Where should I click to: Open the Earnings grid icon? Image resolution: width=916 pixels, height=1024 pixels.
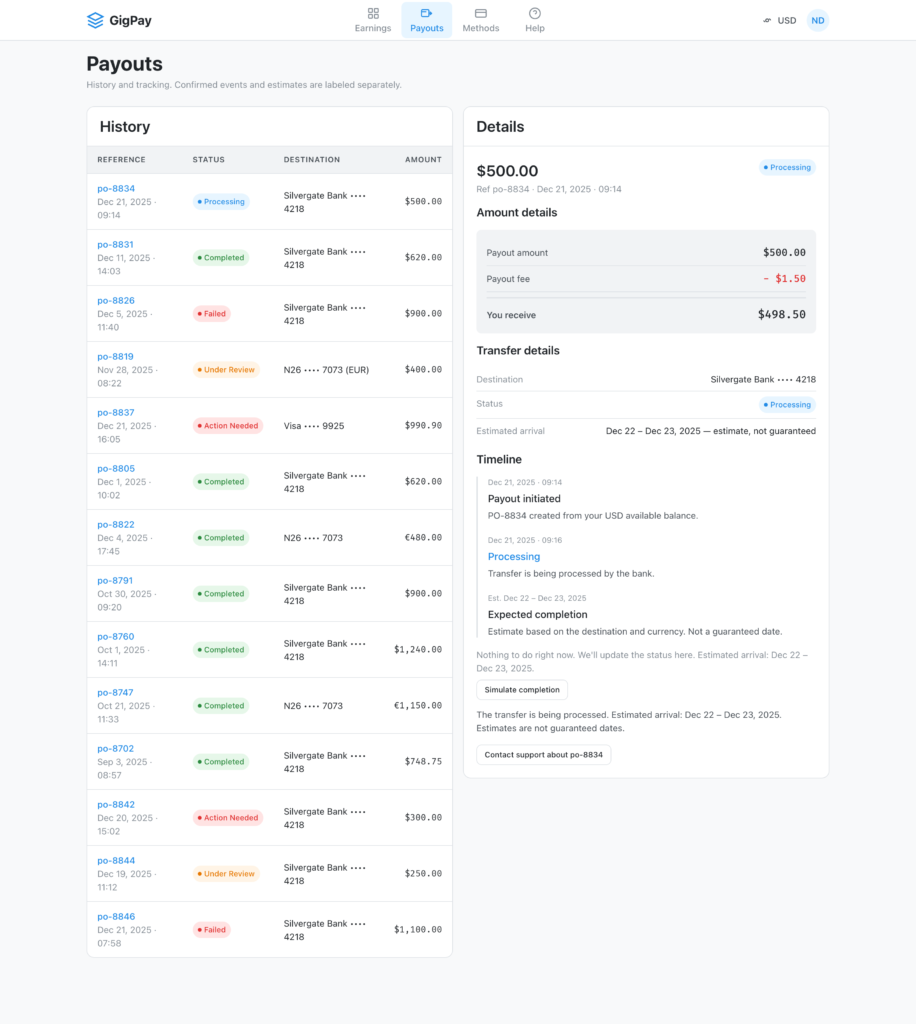point(373,14)
